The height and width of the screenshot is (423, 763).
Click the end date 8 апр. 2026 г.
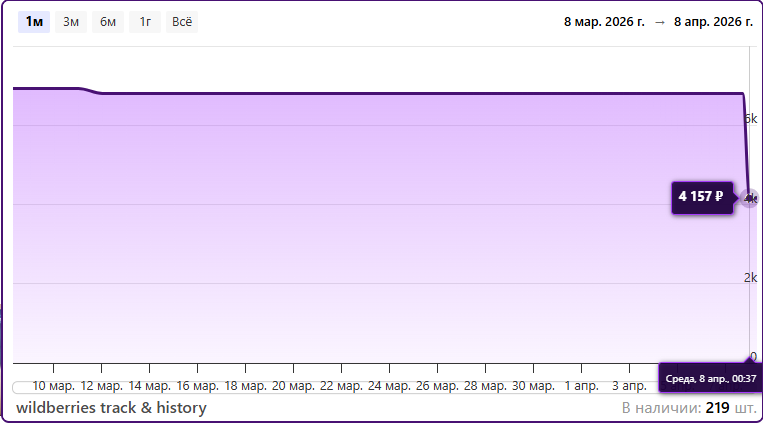[713, 22]
